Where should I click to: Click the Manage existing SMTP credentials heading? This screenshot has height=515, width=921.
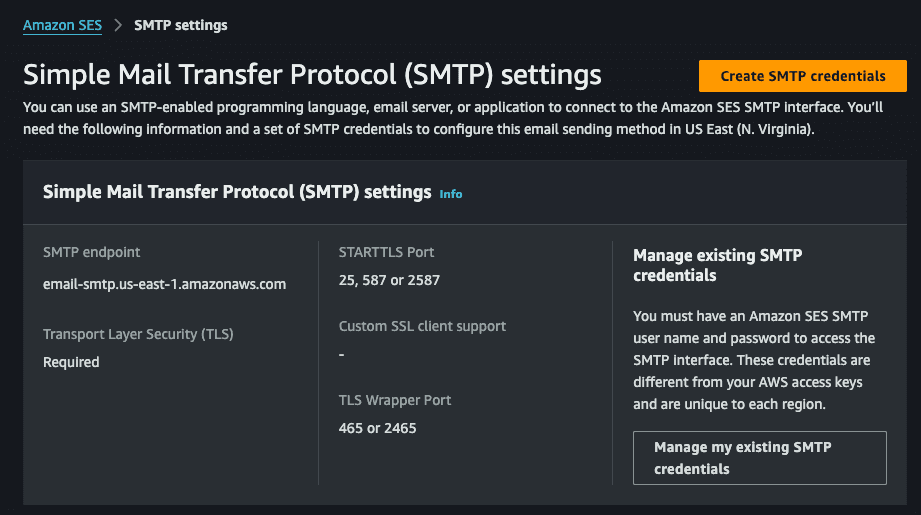pyautogui.click(x=718, y=265)
